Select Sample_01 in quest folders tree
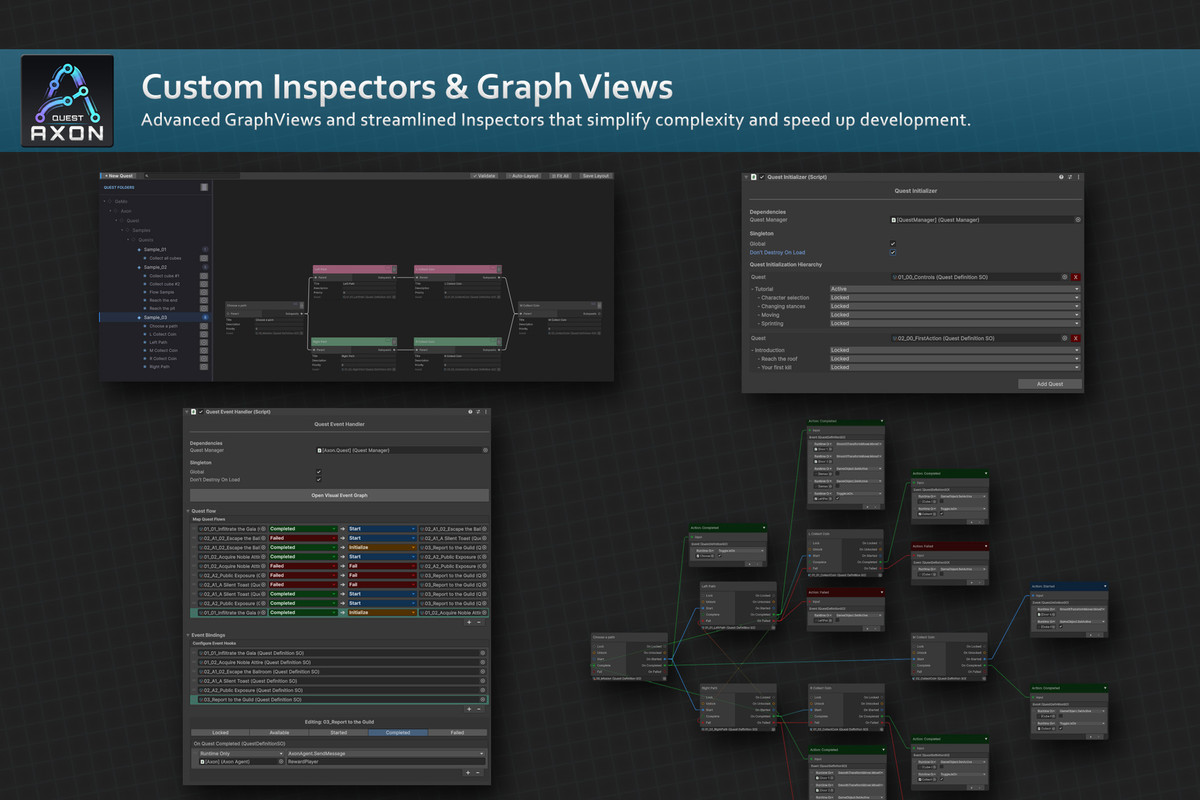 [x=155, y=249]
